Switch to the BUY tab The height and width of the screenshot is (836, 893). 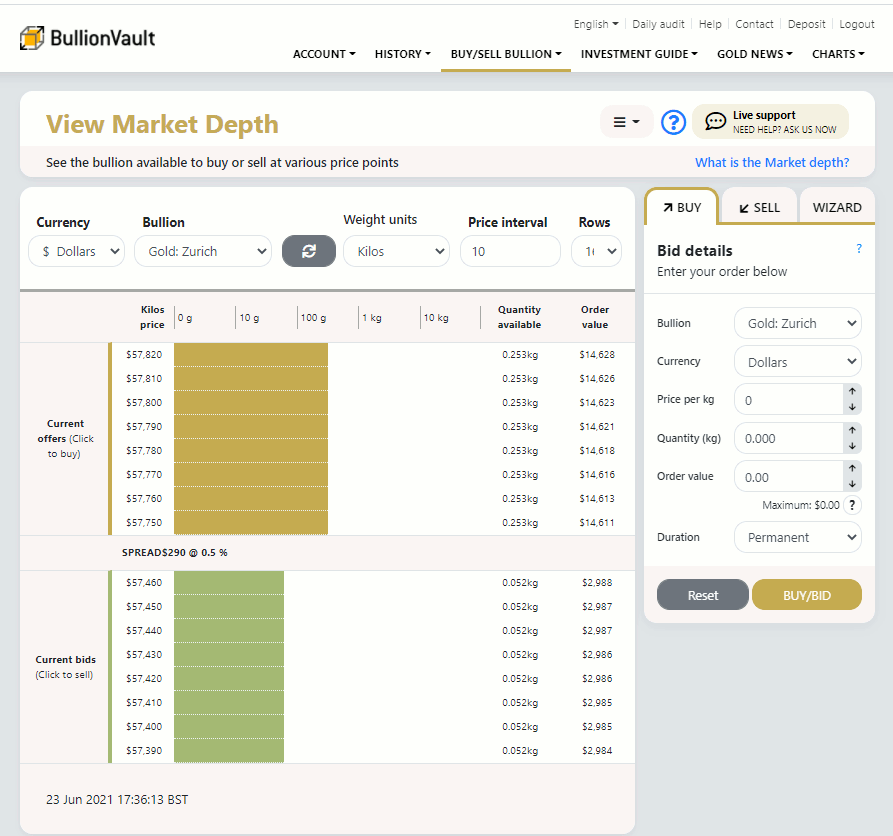682,207
